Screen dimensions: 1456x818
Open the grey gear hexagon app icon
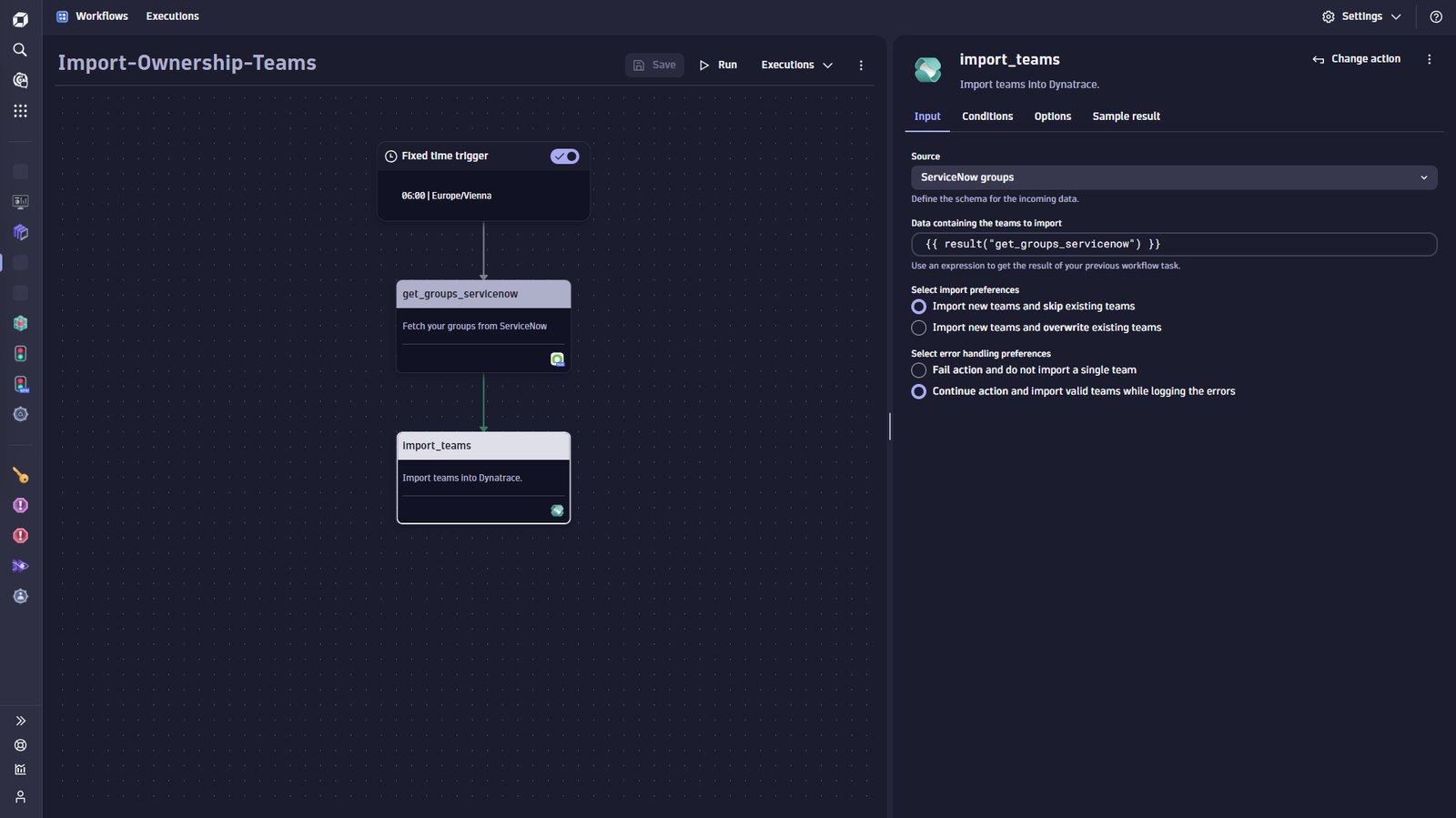pyautogui.click(x=20, y=414)
